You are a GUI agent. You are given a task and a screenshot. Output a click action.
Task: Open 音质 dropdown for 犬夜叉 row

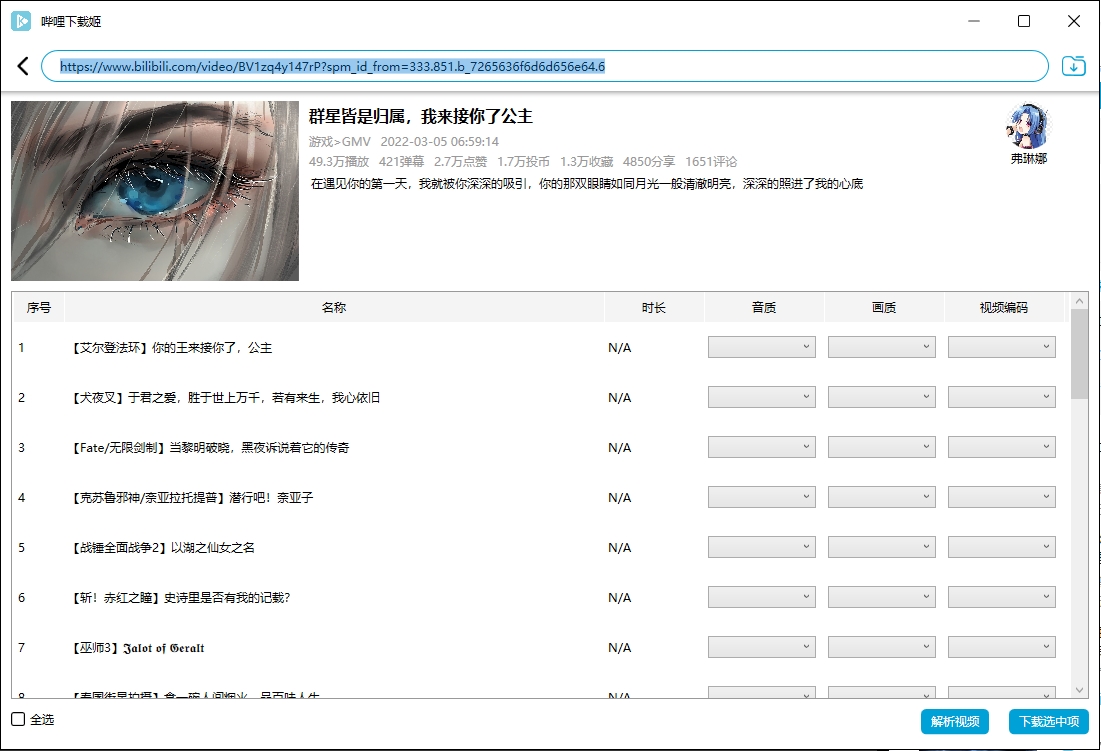[x=762, y=397]
